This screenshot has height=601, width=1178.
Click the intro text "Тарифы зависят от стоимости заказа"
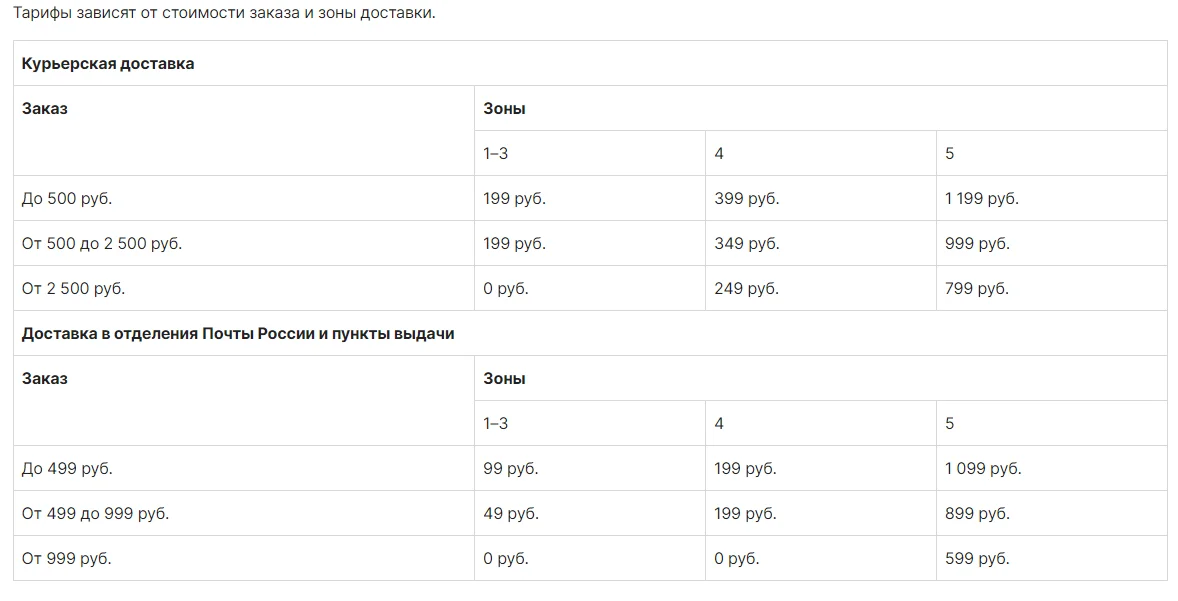coord(224,15)
